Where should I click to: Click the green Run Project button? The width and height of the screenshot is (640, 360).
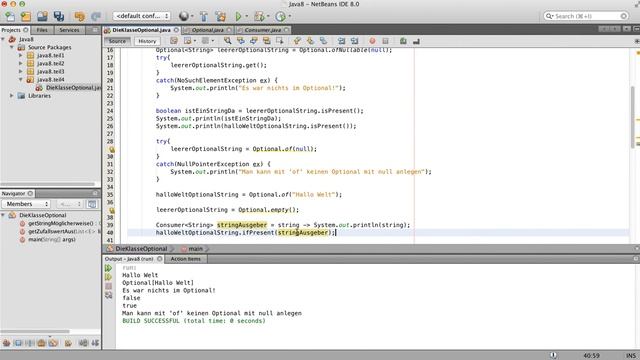click(238, 16)
